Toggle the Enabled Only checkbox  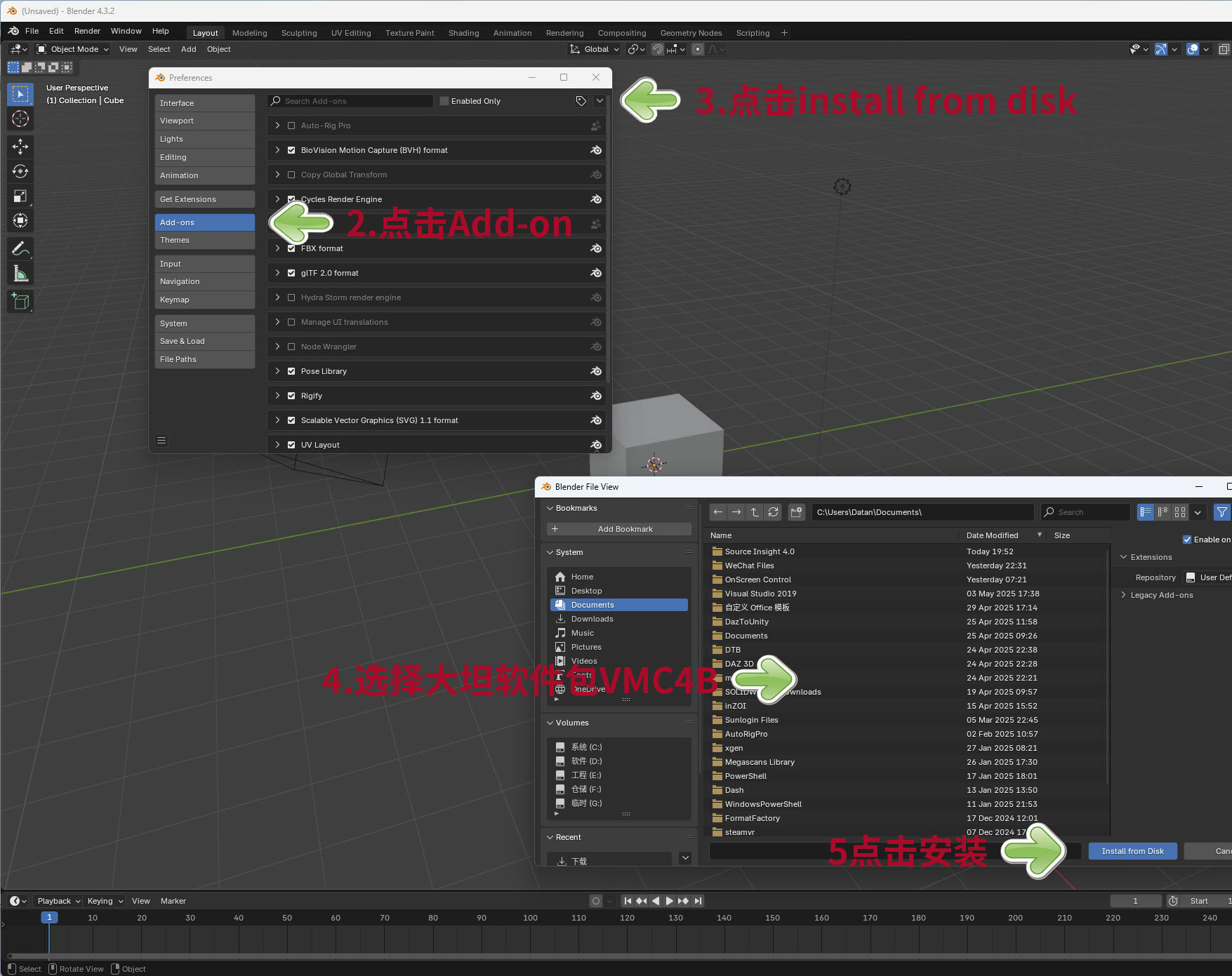[444, 101]
